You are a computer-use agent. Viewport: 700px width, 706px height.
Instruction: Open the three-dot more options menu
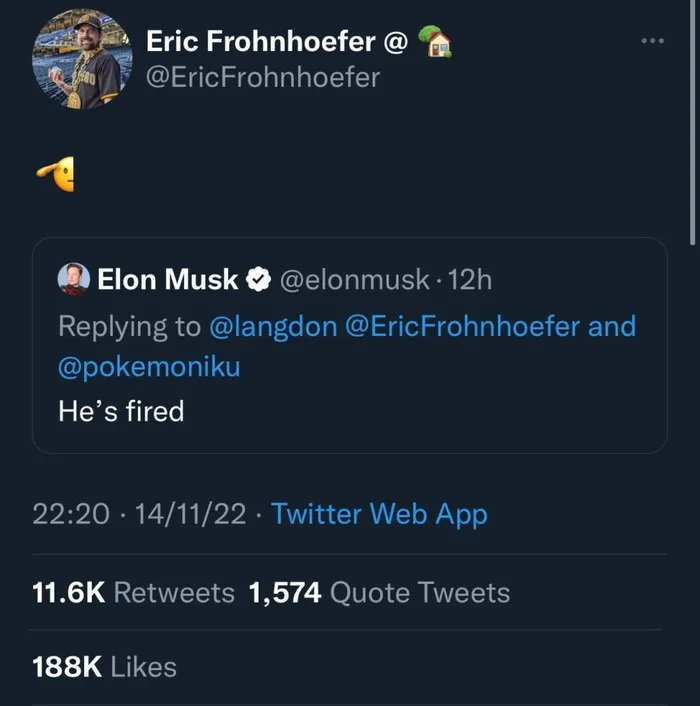click(652, 41)
